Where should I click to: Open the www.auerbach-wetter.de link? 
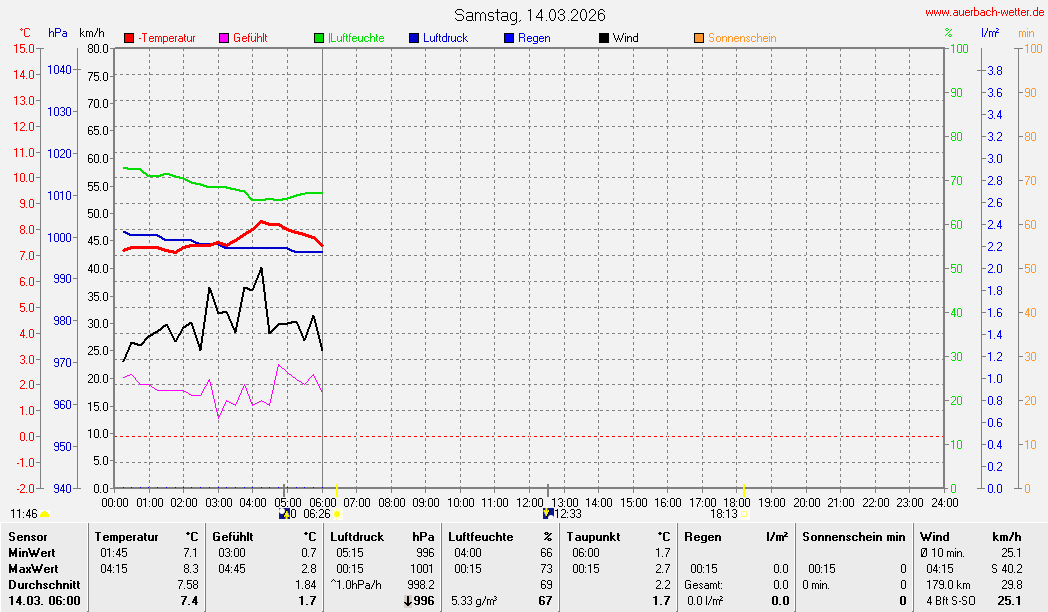pos(984,12)
